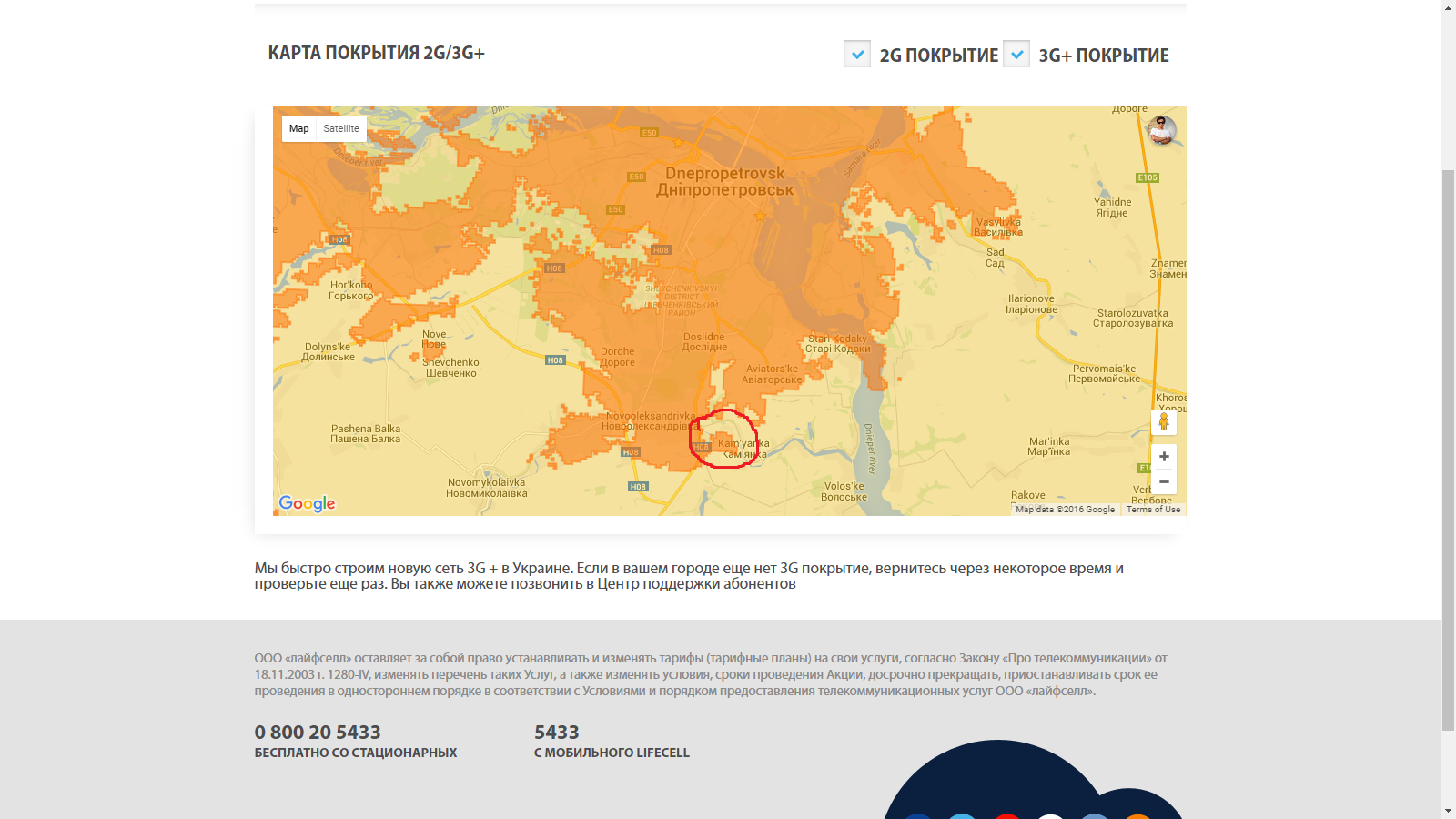Screen dimensions: 1456x819
Task: Open the map Terms of Use link
Action: 1153,510
